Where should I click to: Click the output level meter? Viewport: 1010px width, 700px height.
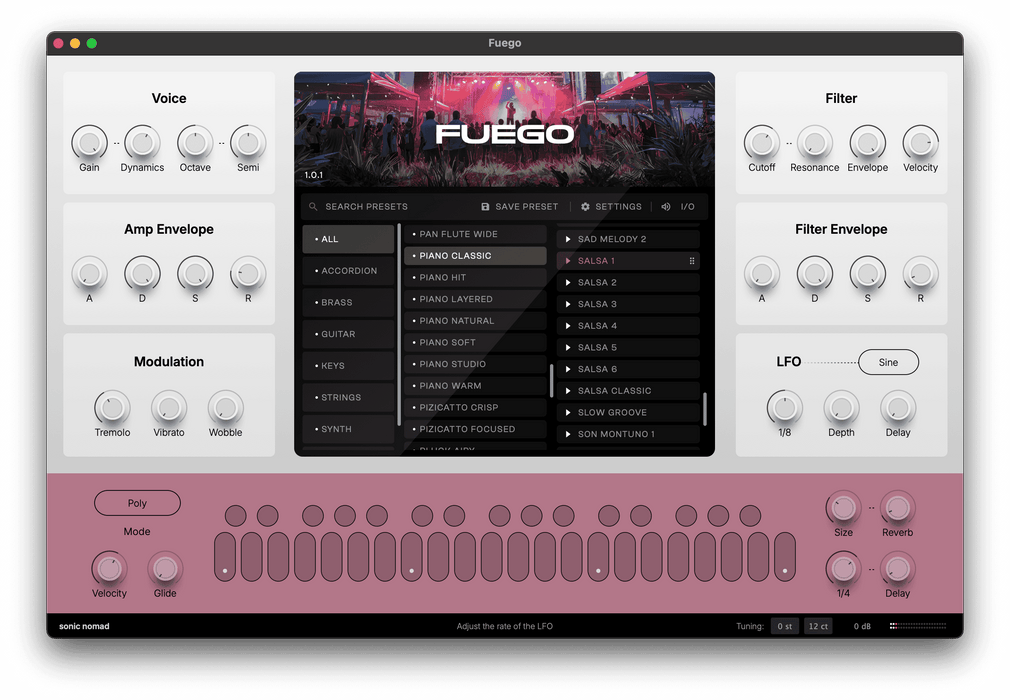[x=918, y=626]
